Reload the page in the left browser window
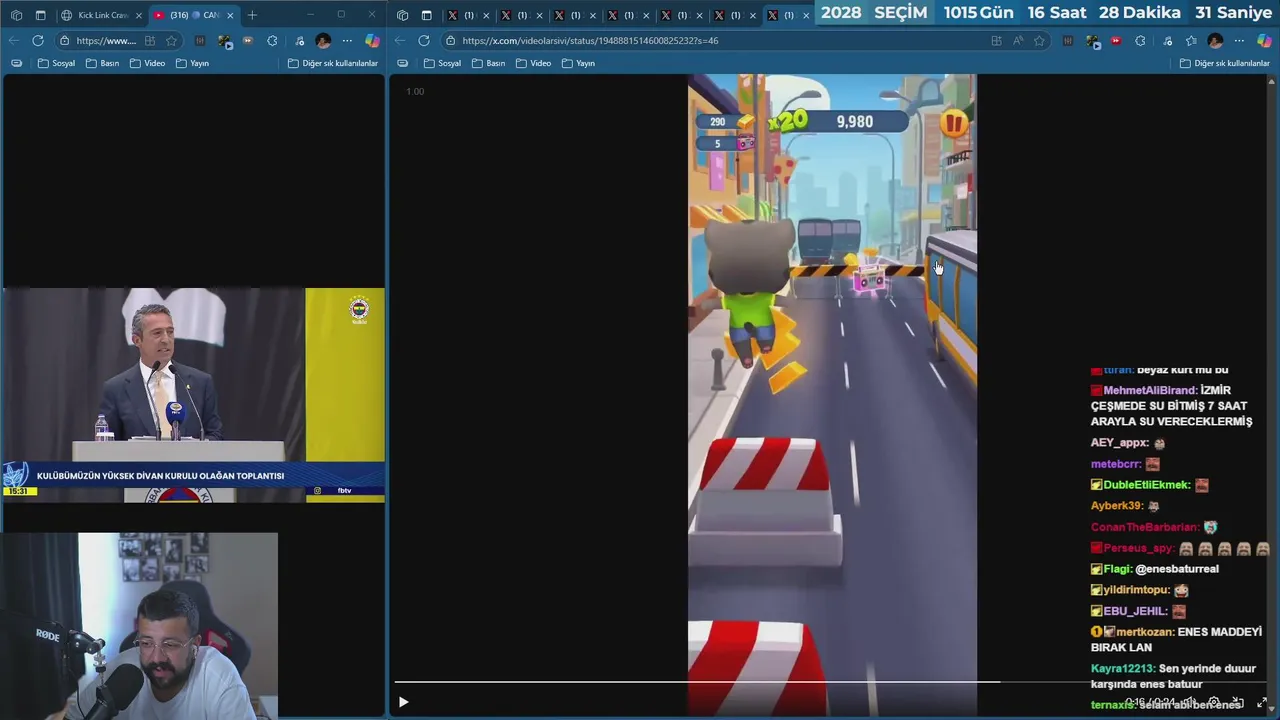Image resolution: width=1280 pixels, height=720 pixels. 38,41
